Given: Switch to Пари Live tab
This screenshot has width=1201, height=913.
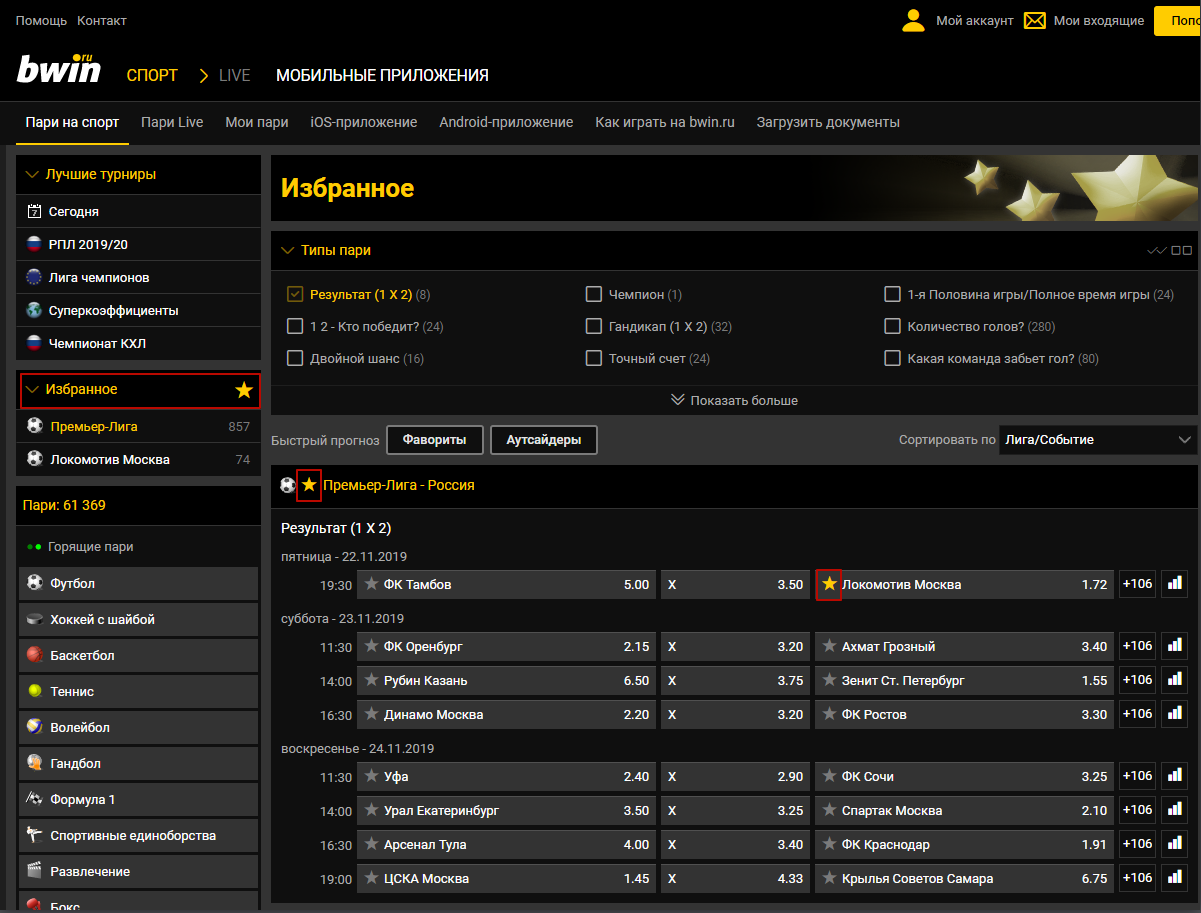Looking at the screenshot, I should (172, 122).
